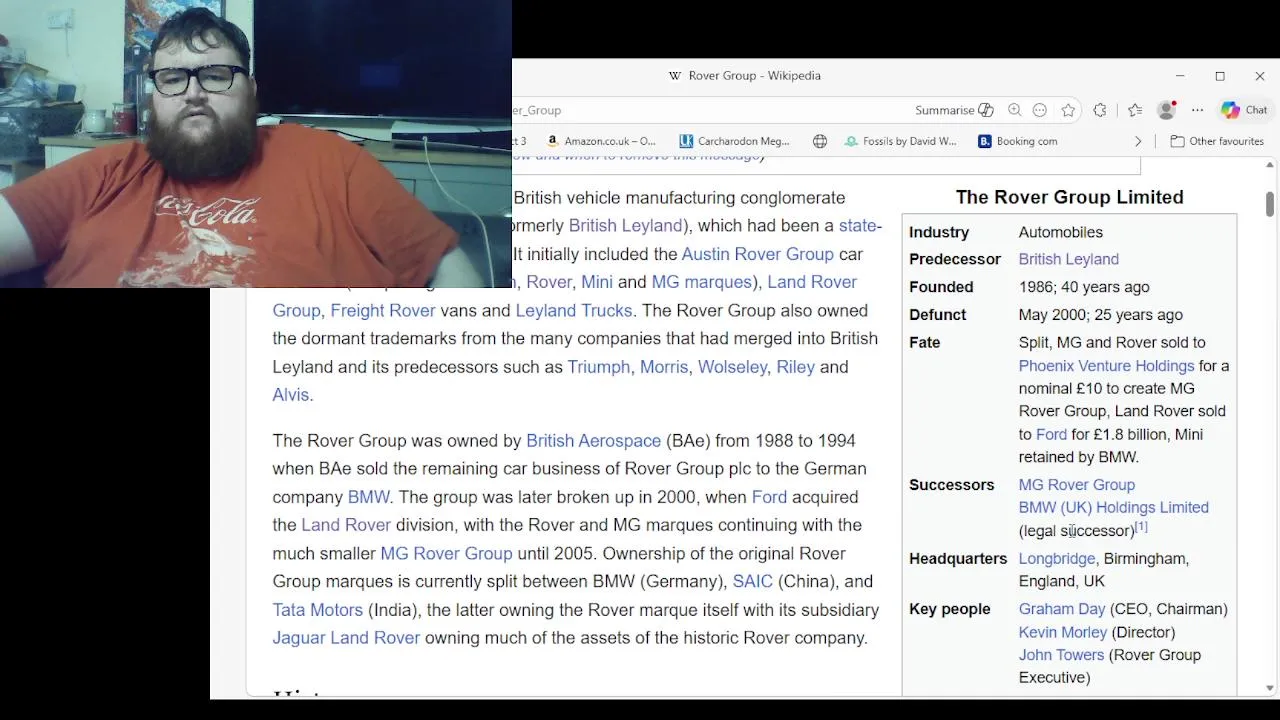The image size is (1280, 720).
Task: Open the Ford link in the article paragraph
Action: [x=769, y=497]
